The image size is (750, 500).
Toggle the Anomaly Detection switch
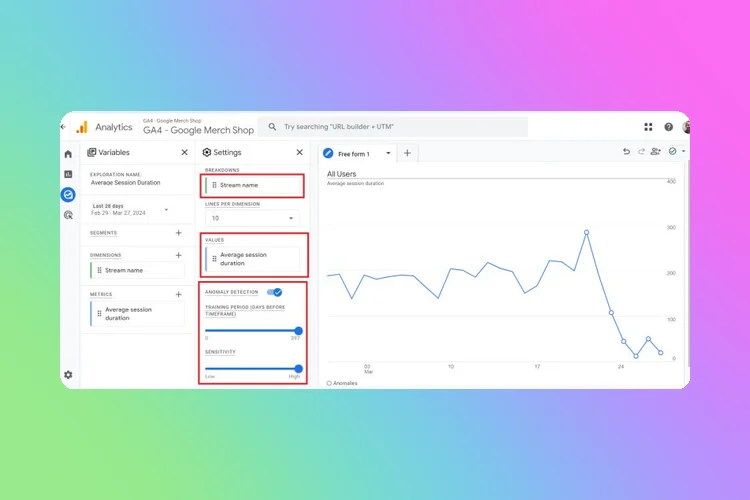pyautogui.click(x=275, y=292)
